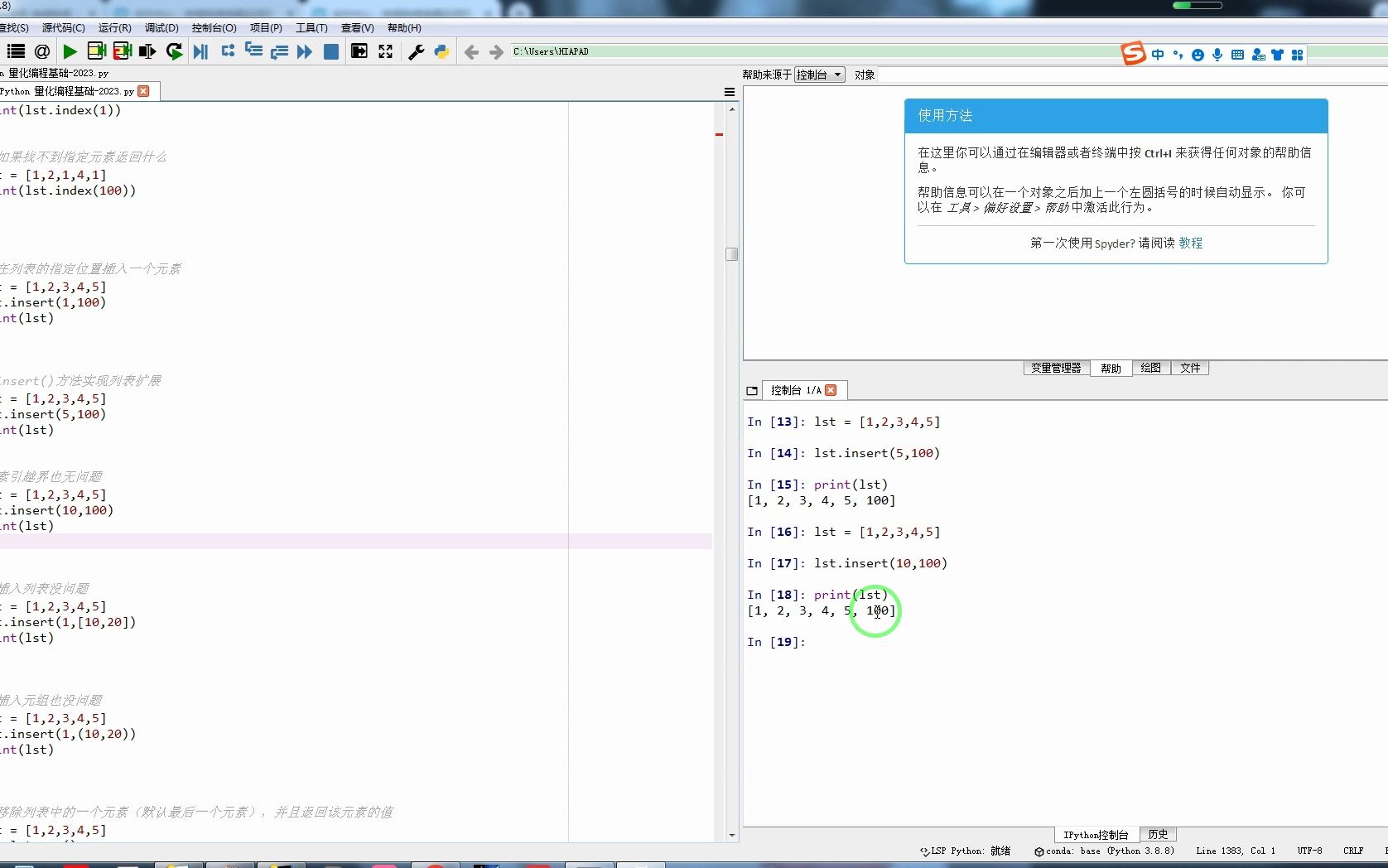The height and width of the screenshot is (868, 1388).
Task: Open editor pane hamburger options menu
Action: [x=730, y=92]
